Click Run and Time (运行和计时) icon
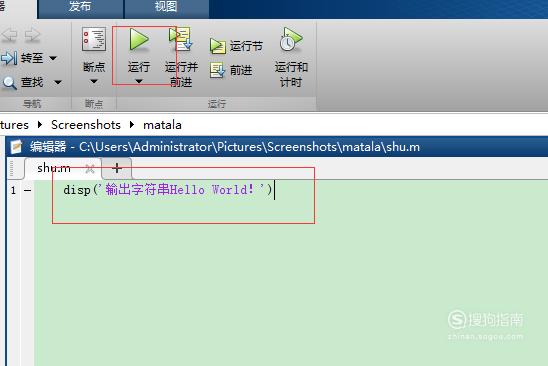The height and width of the screenshot is (366, 548). 291,39
